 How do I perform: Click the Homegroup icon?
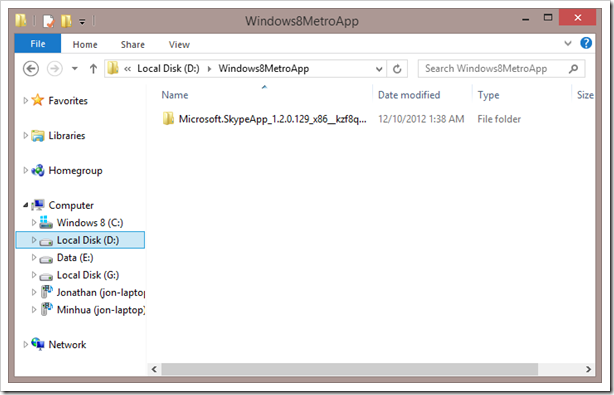click(x=38, y=170)
